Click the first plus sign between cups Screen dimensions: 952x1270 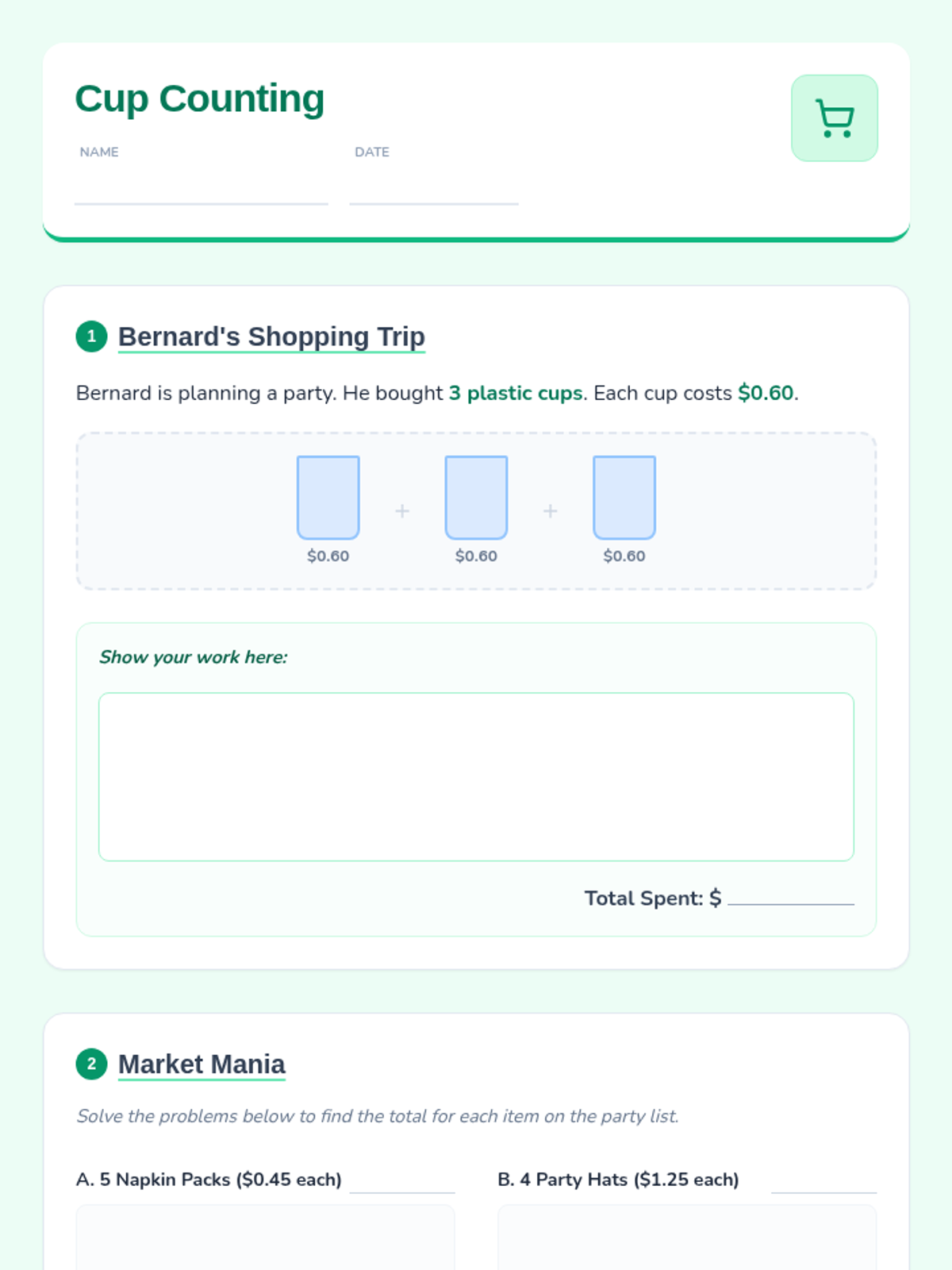coord(402,511)
